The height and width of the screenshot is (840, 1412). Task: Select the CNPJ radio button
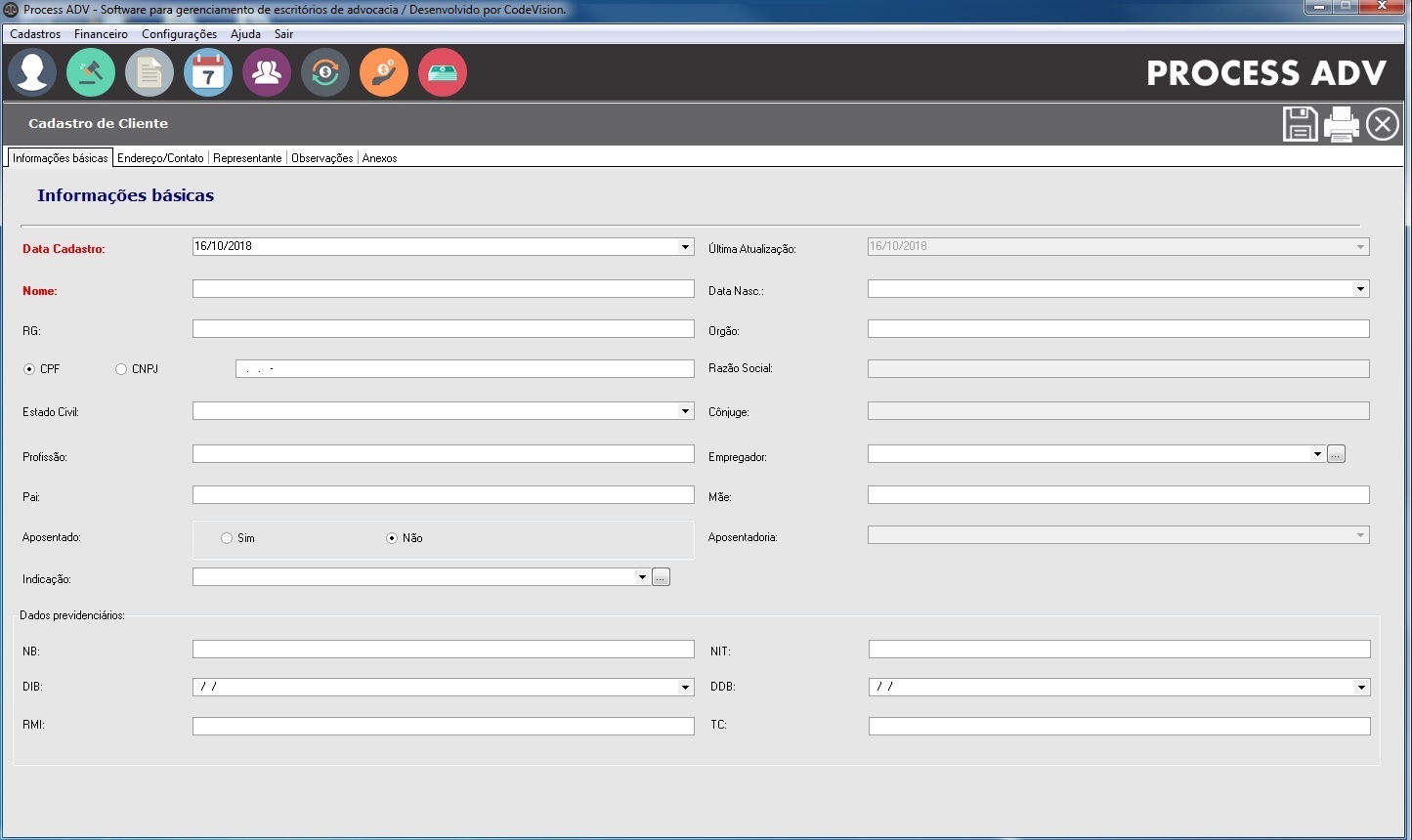(121, 369)
